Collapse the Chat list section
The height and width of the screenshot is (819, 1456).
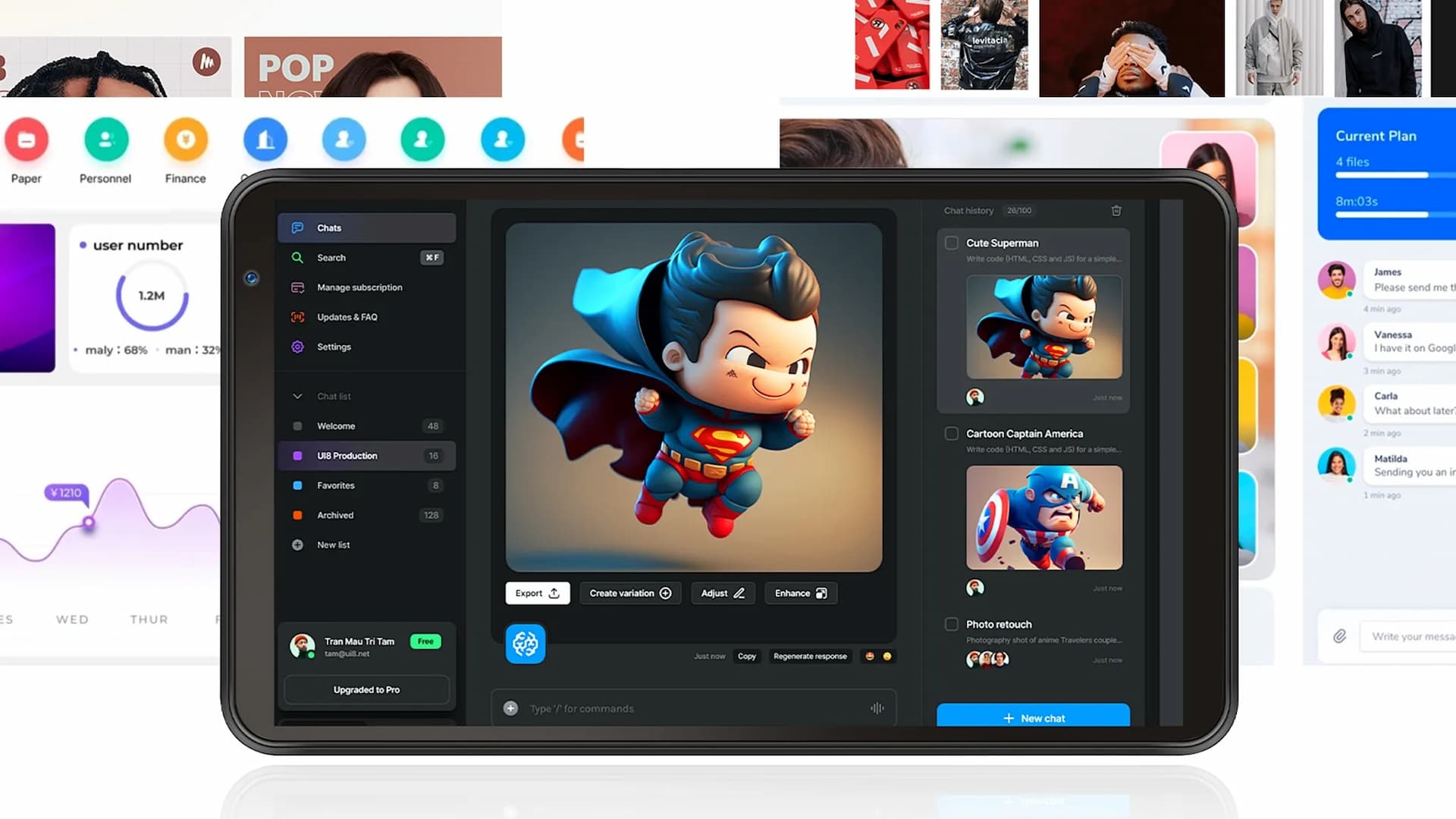(297, 396)
